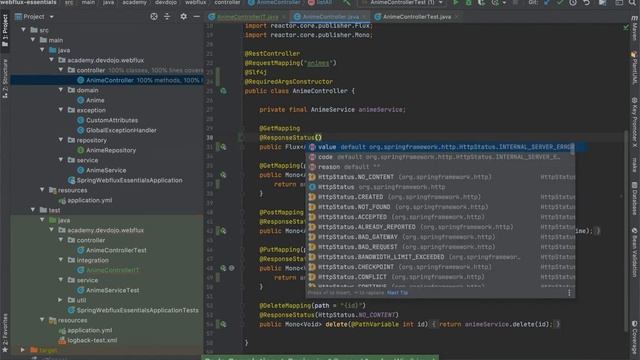
Task: Start debugging with the bug icon
Action: (469, 2)
